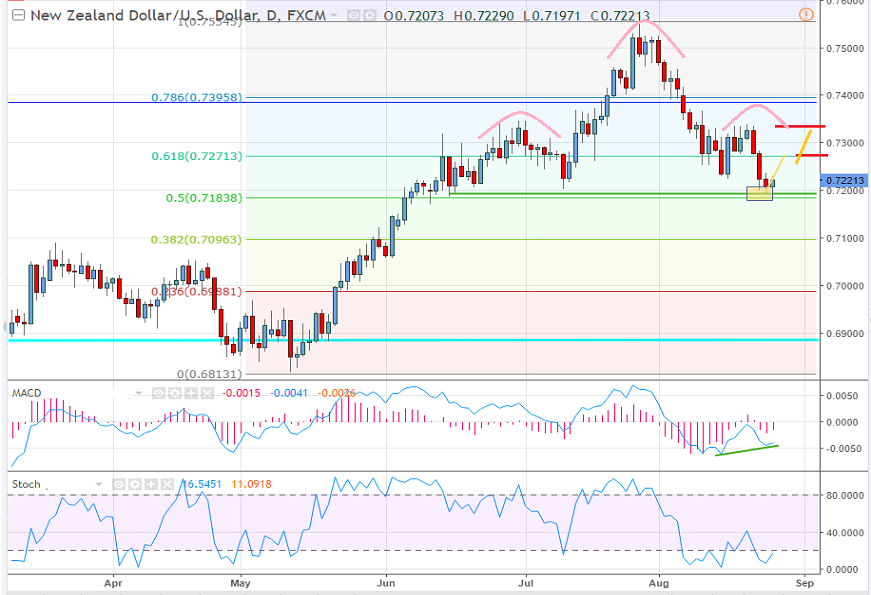Image resolution: width=871 pixels, height=595 pixels.
Task: Open Stoch indicator settings gear
Action: (x=135, y=484)
